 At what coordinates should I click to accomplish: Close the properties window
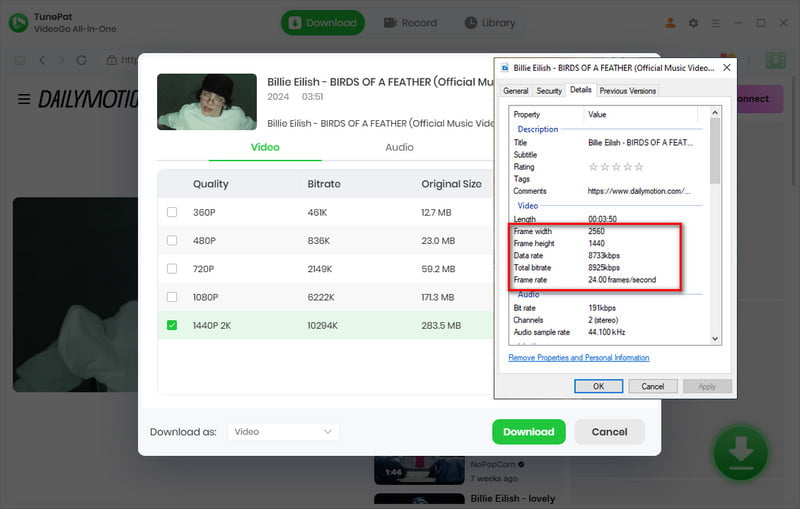point(727,68)
